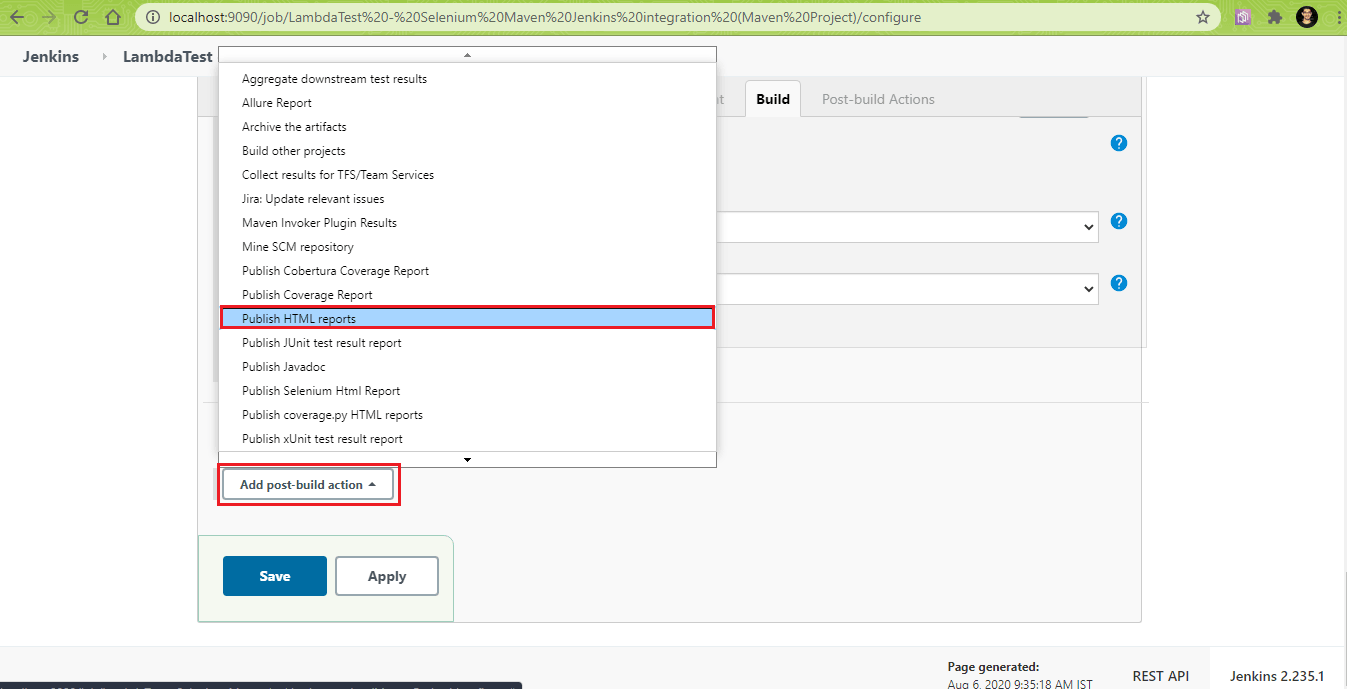Select Aggregate downstream test results

(x=467, y=79)
